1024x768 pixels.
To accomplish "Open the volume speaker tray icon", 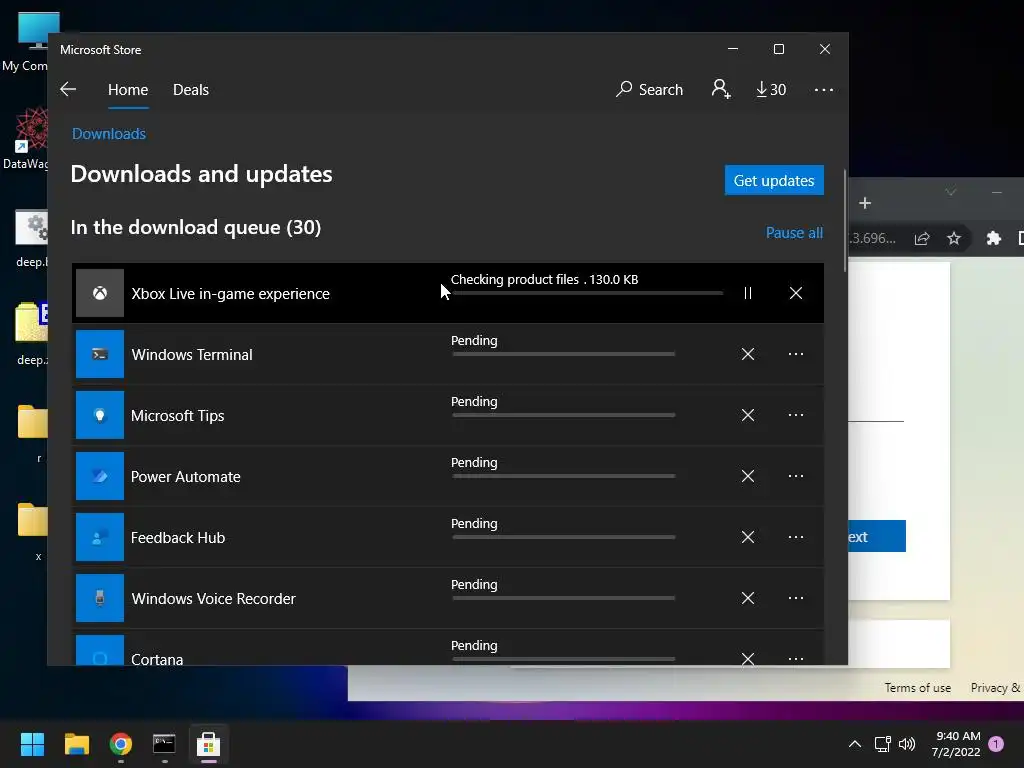I will [907, 744].
